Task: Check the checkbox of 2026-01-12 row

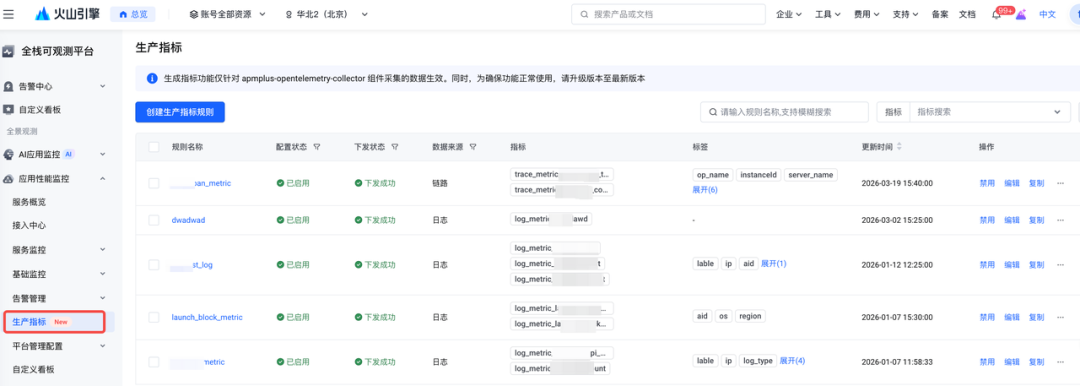Action: pyautogui.click(x=154, y=265)
